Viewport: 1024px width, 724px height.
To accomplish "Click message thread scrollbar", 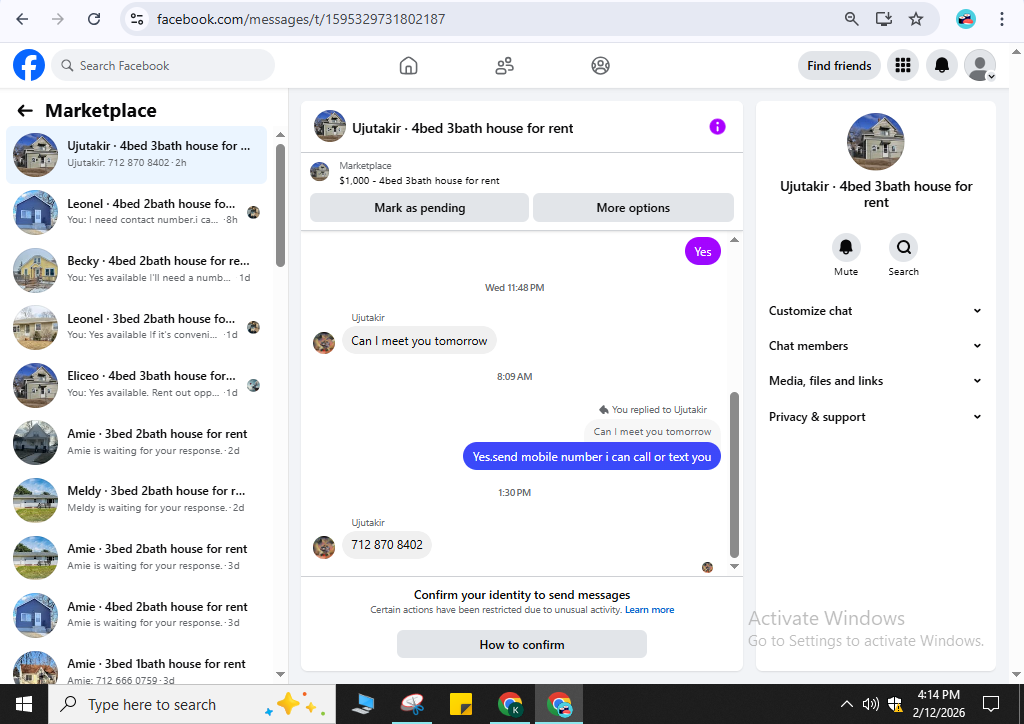I will pyautogui.click(x=734, y=474).
